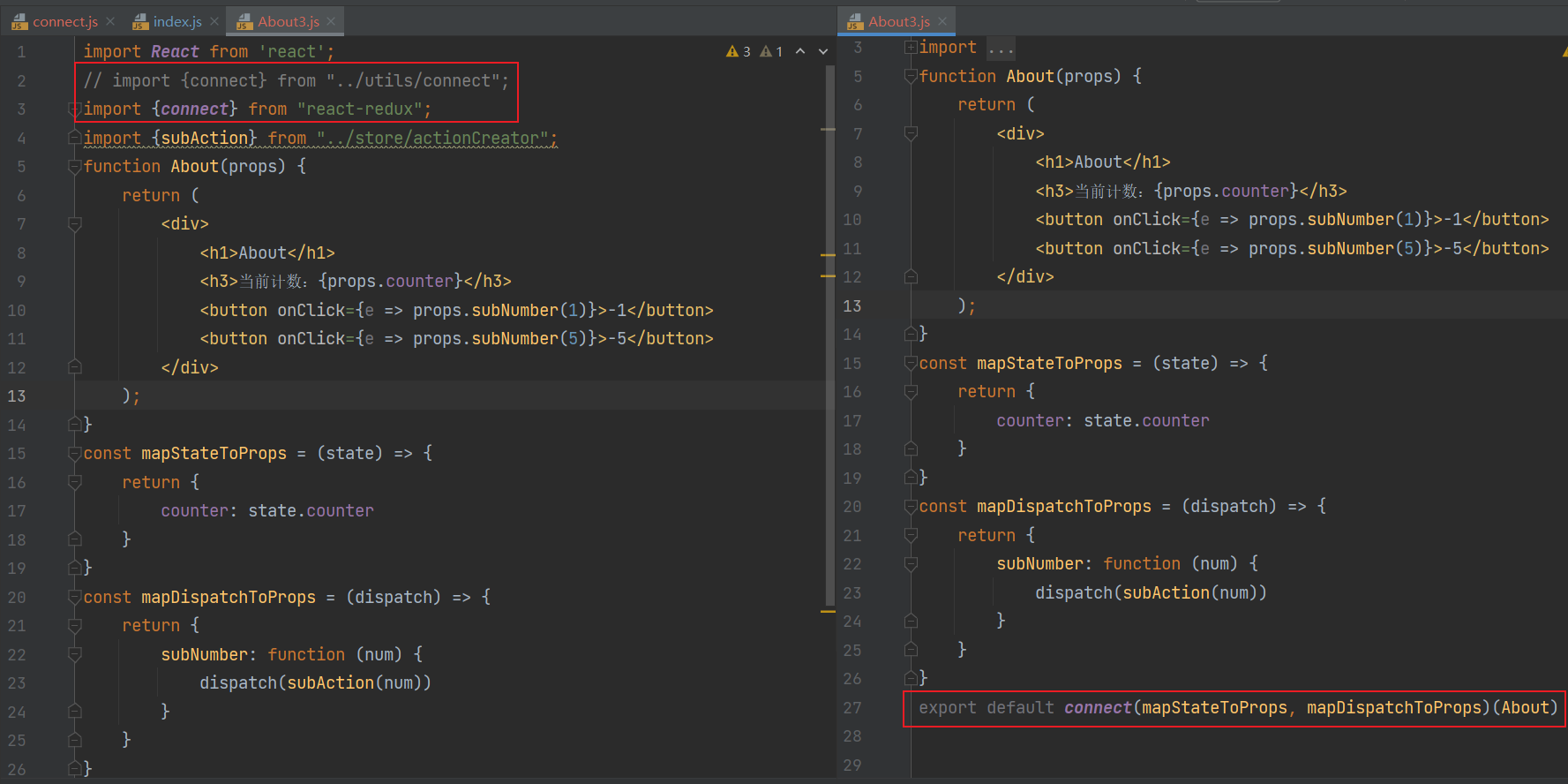The height and width of the screenshot is (784, 1568).
Task: Click the fold end marker on left line 14
Action: pyautogui.click(x=75, y=425)
